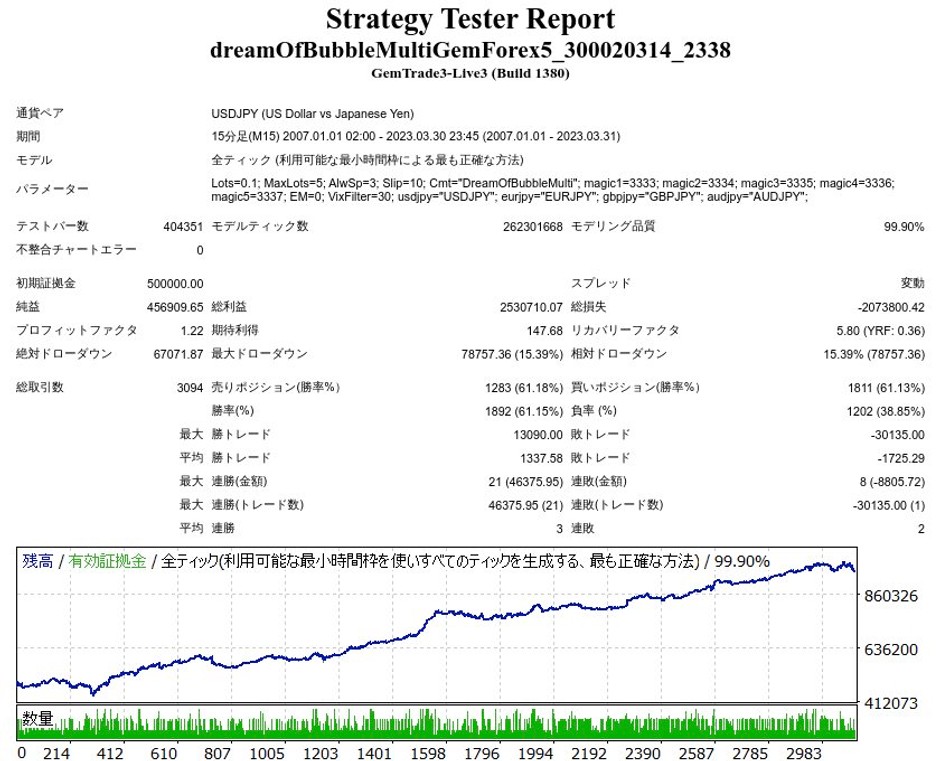The image size is (940, 761).
Task: Select net profit value 456909.65
Action: pyautogui.click(x=175, y=307)
